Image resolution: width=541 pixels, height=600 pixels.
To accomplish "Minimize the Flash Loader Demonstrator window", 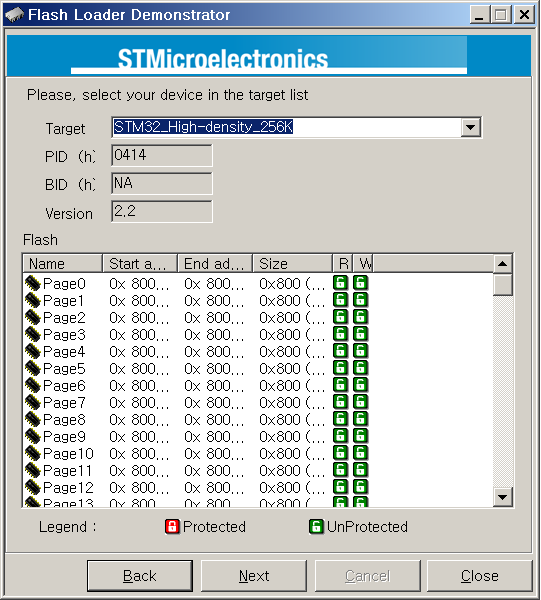I will click(479, 15).
